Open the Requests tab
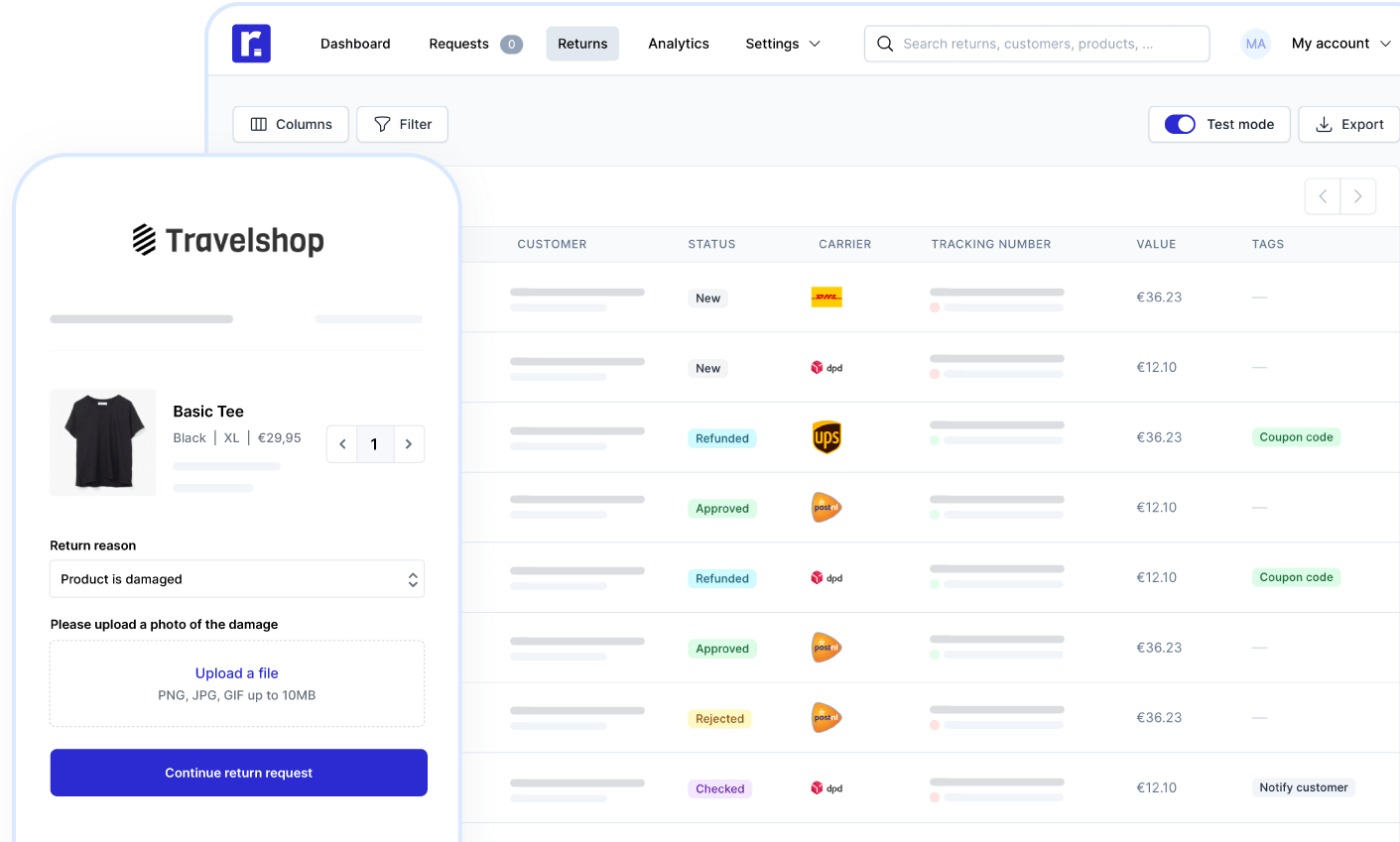 458,44
